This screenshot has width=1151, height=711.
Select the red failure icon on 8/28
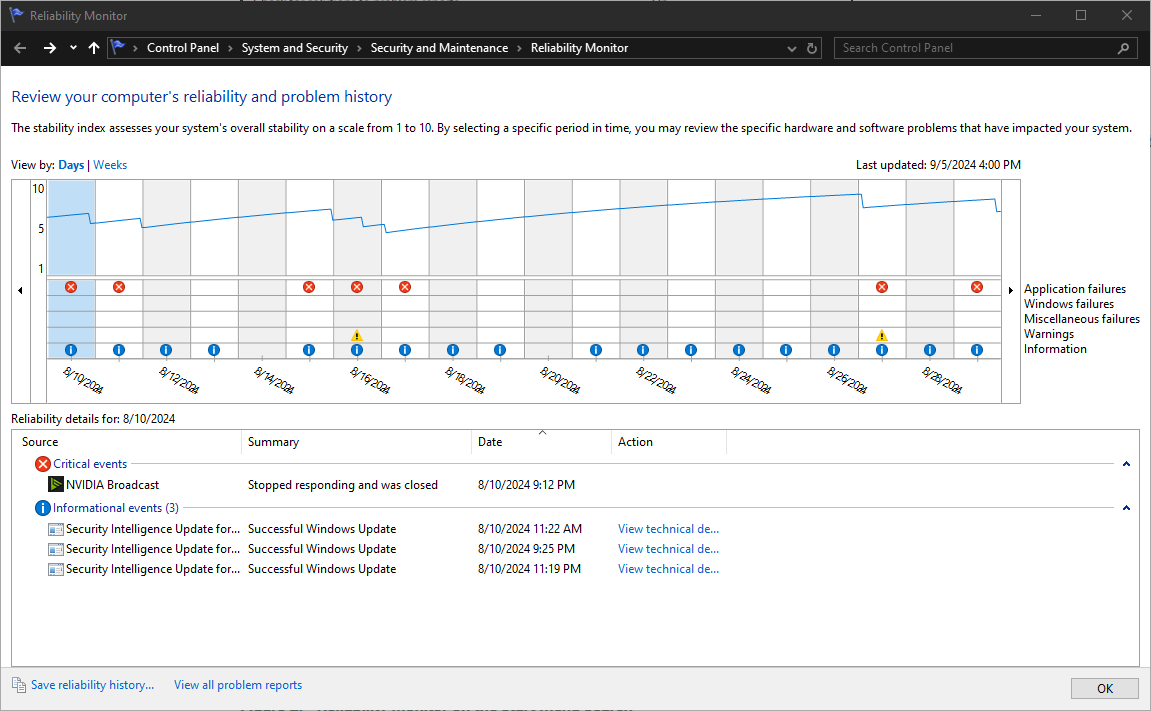(x=977, y=287)
